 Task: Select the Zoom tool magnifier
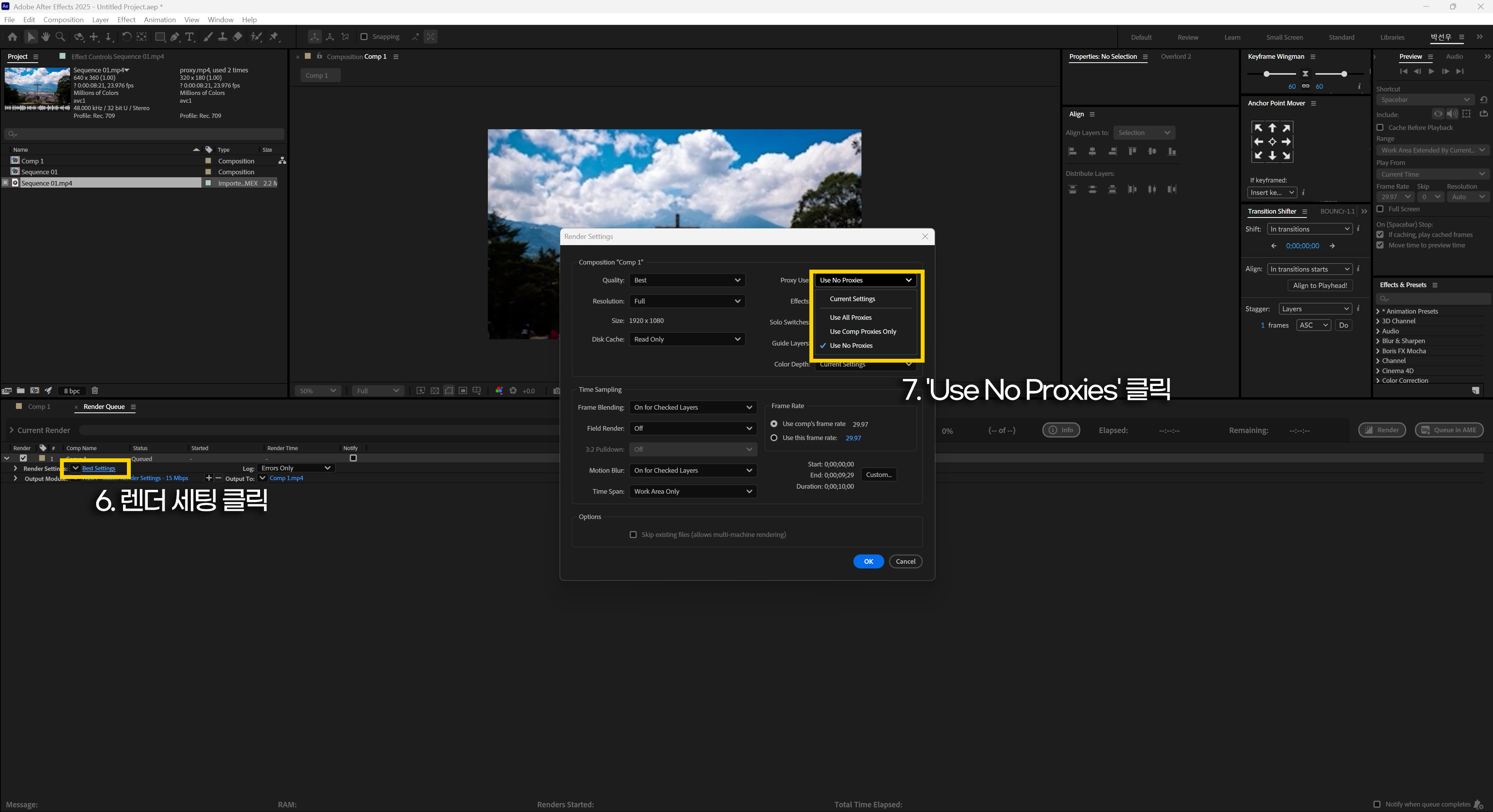60,37
